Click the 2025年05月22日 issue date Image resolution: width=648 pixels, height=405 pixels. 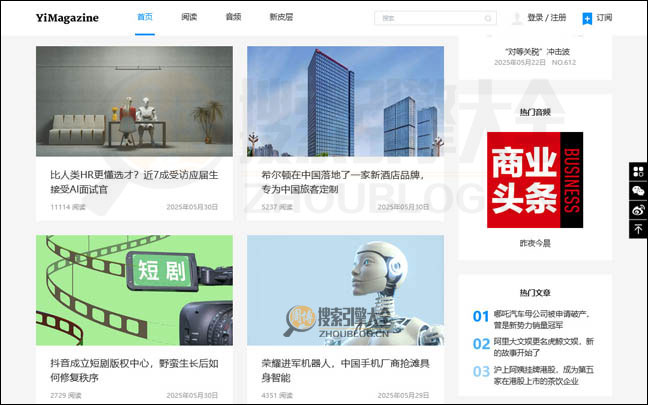tap(520, 62)
